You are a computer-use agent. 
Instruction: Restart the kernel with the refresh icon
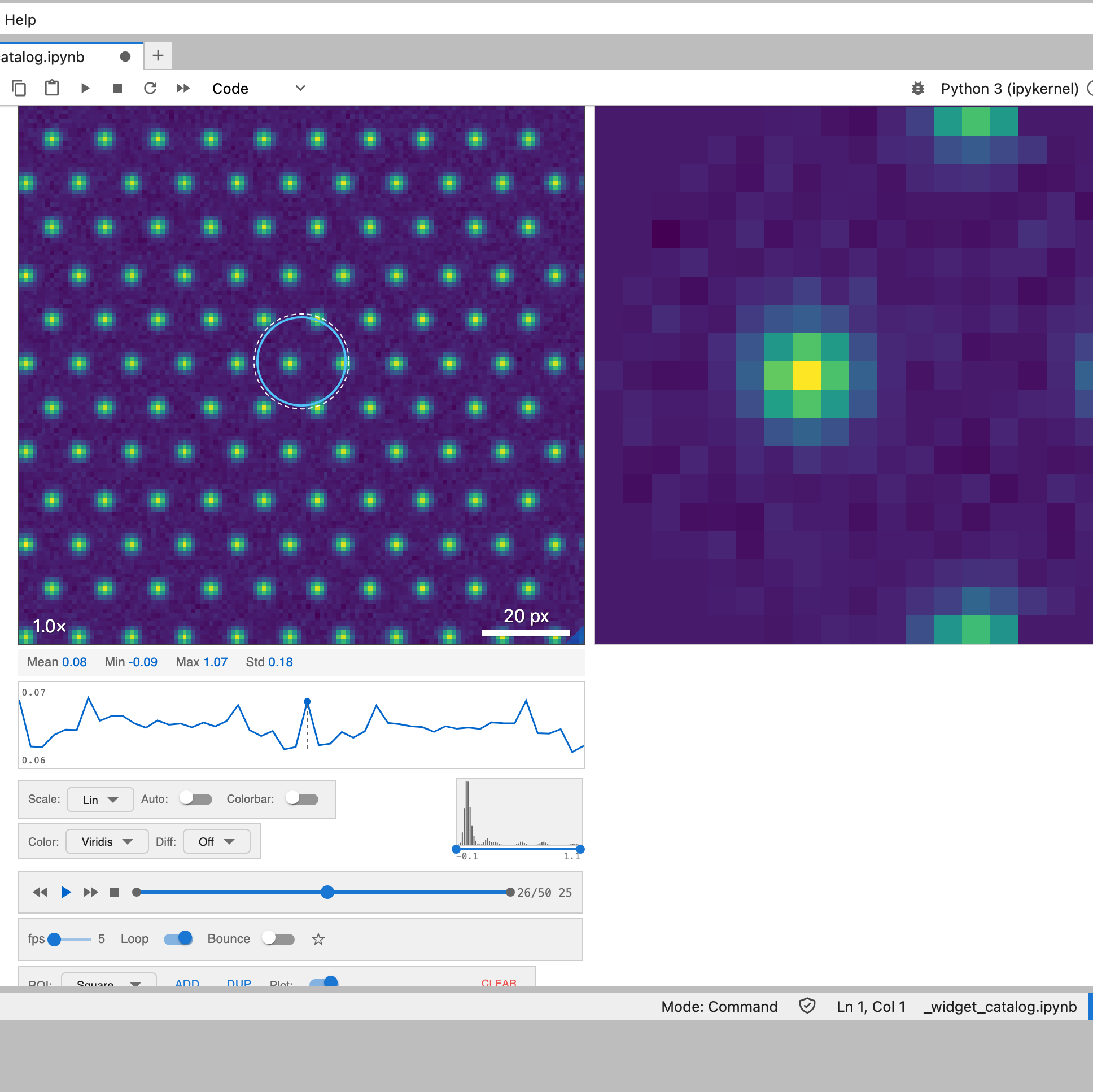150,88
